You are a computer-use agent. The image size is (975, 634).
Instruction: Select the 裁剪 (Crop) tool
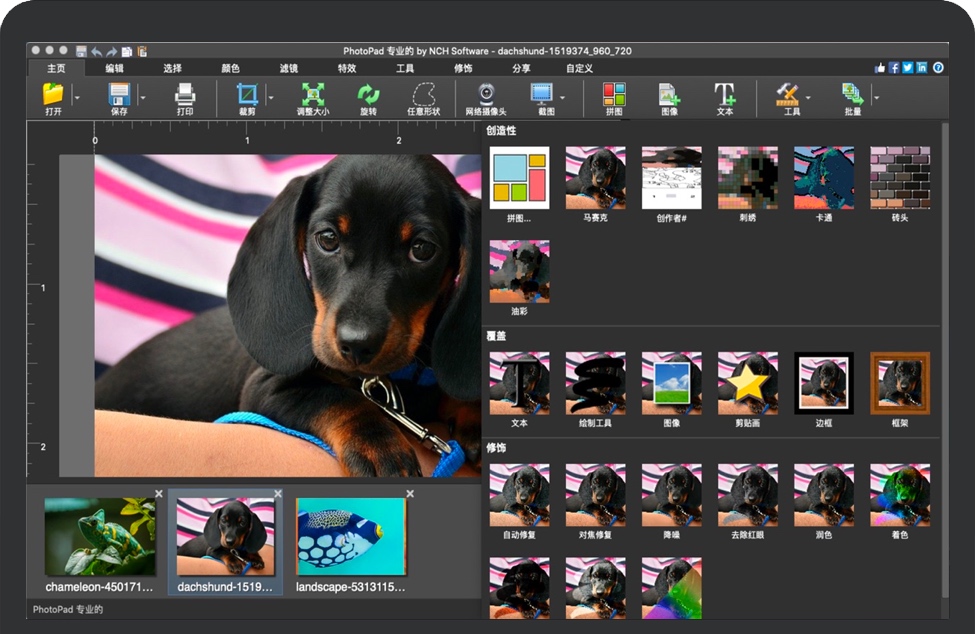246,95
